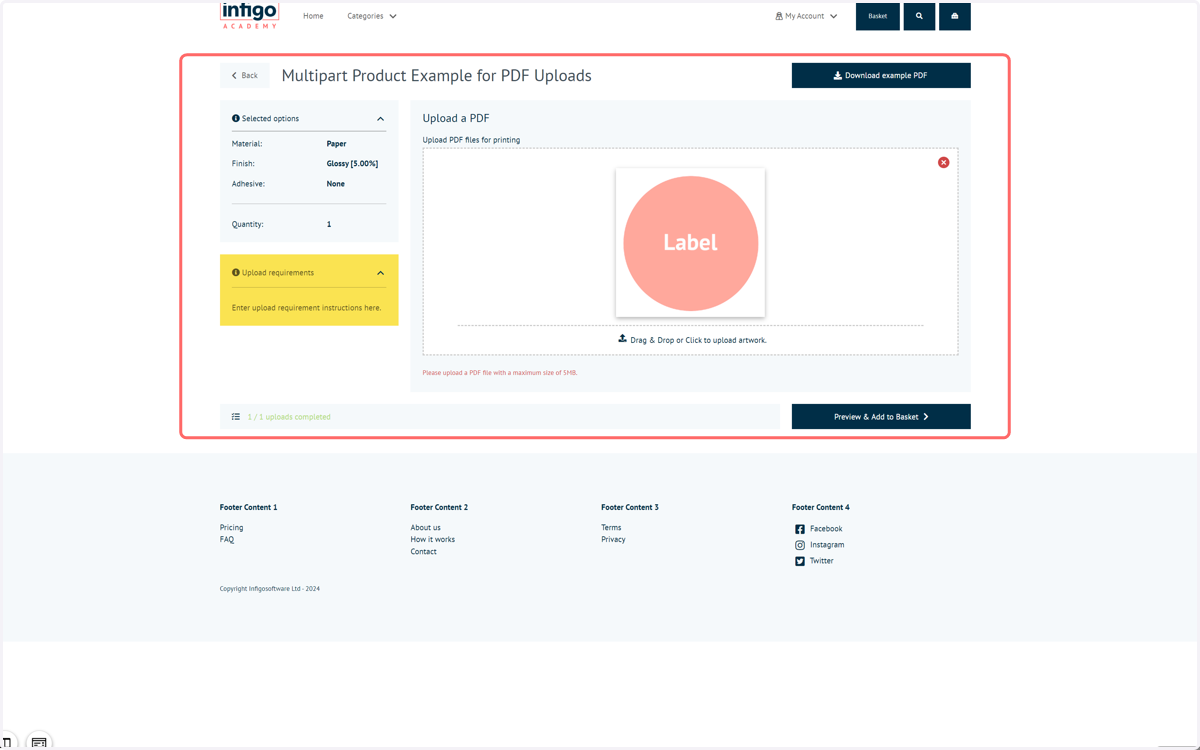The image size is (1200, 750).
Task: Go Back using the Back button
Action: click(x=245, y=75)
